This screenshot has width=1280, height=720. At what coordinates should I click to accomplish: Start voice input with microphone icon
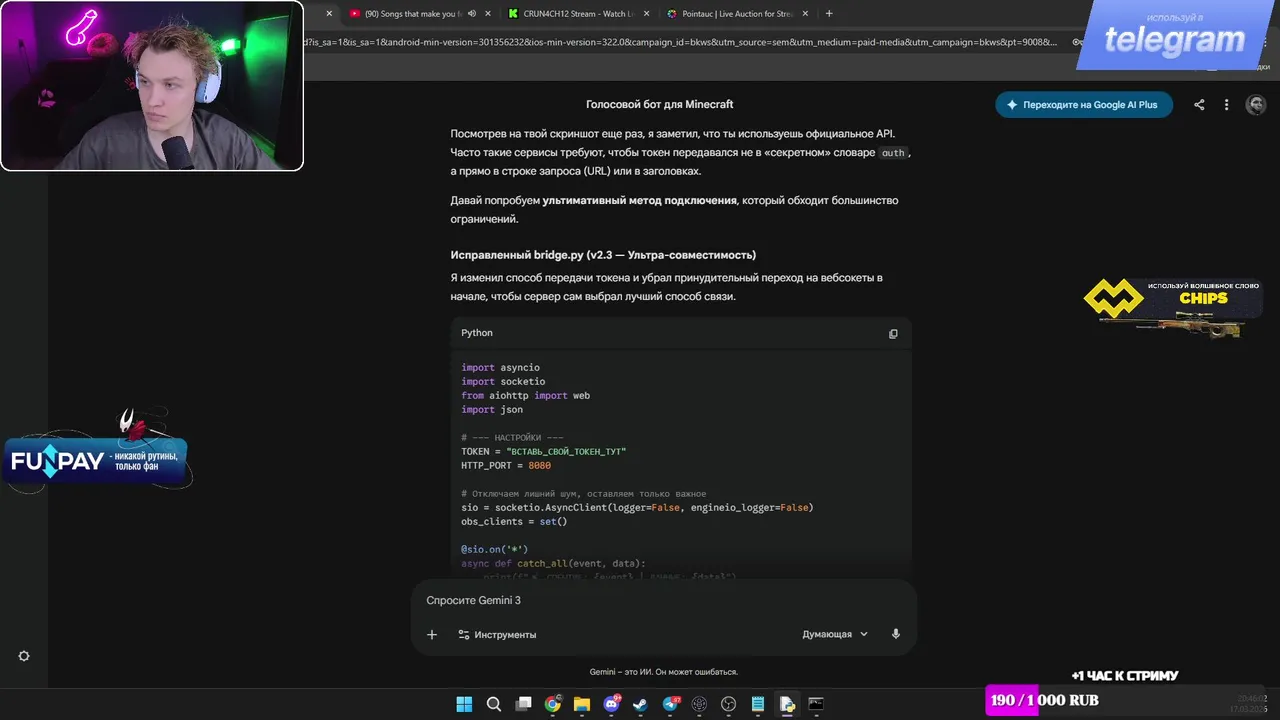[896, 635]
